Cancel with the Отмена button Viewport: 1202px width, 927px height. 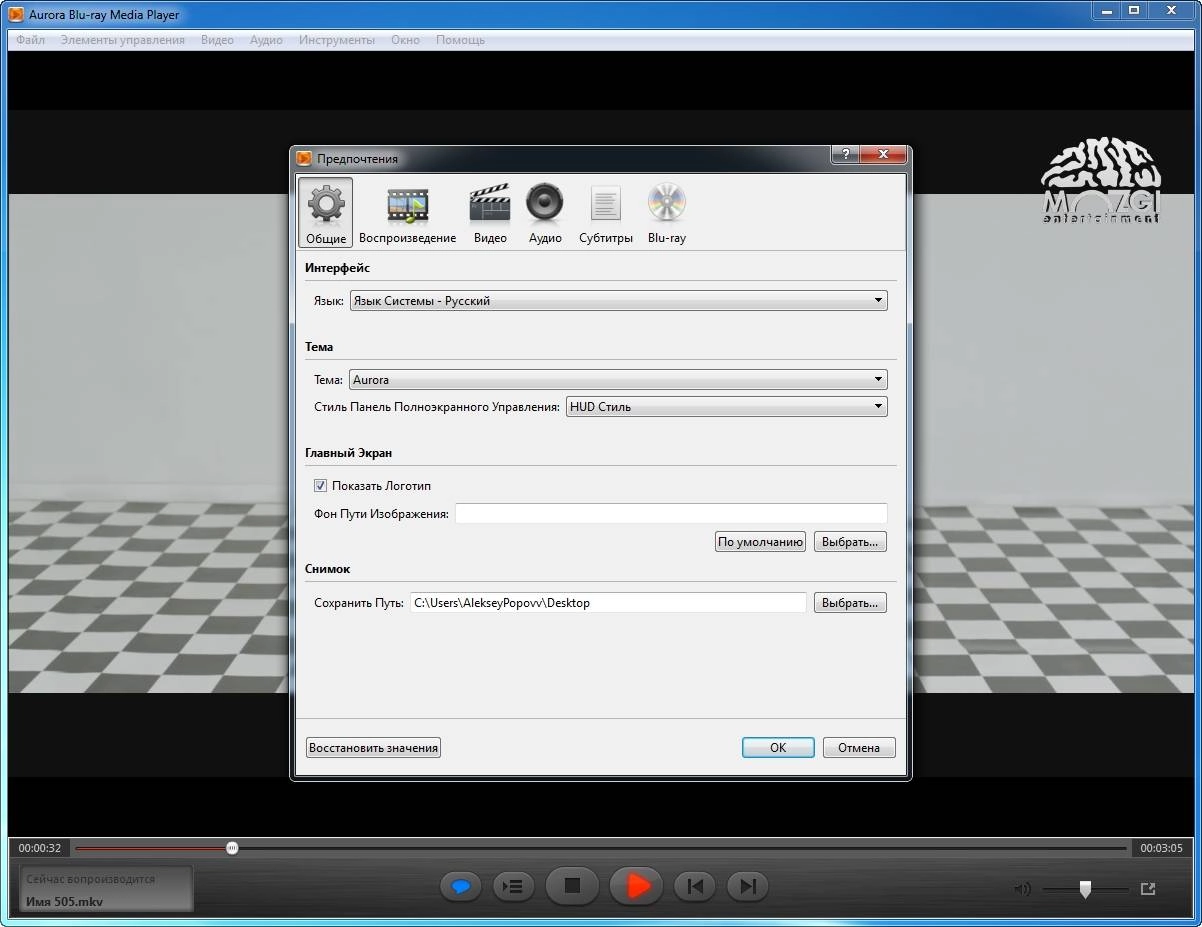point(859,748)
